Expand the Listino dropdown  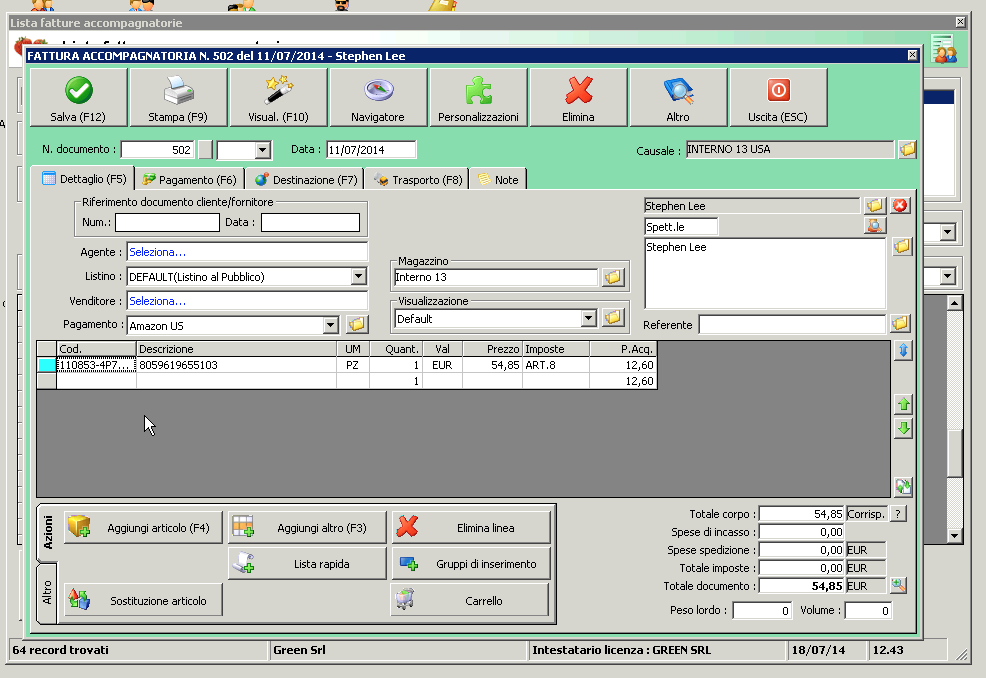pos(358,277)
